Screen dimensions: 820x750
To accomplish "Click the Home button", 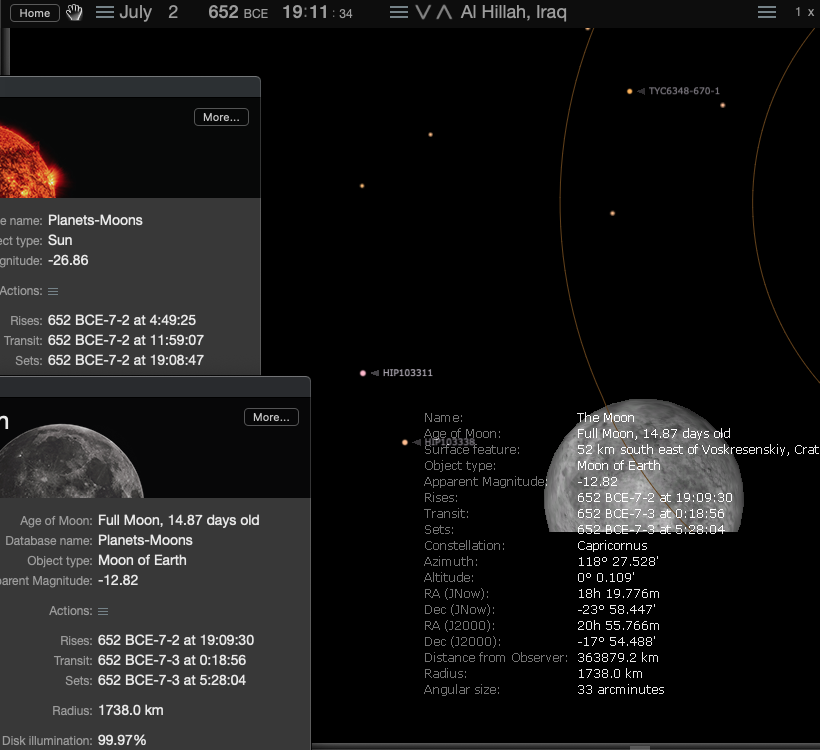I will point(35,13).
